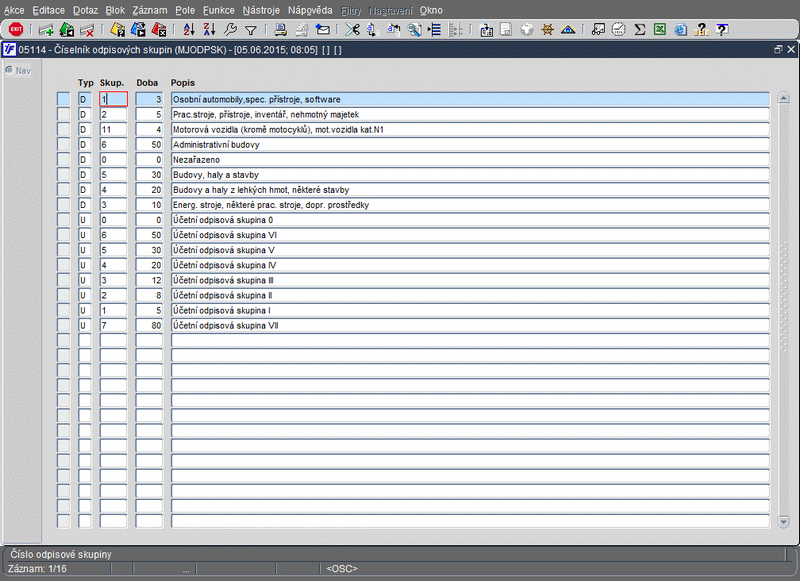Click the 'Administrativní budovy' cell

pyautogui.click(x=470, y=144)
